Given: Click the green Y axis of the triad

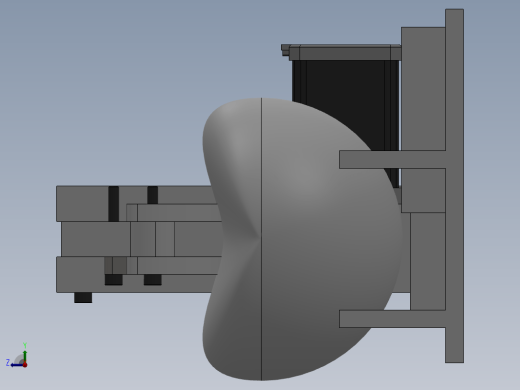Looking at the screenshot, I should (x=25, y=357).
